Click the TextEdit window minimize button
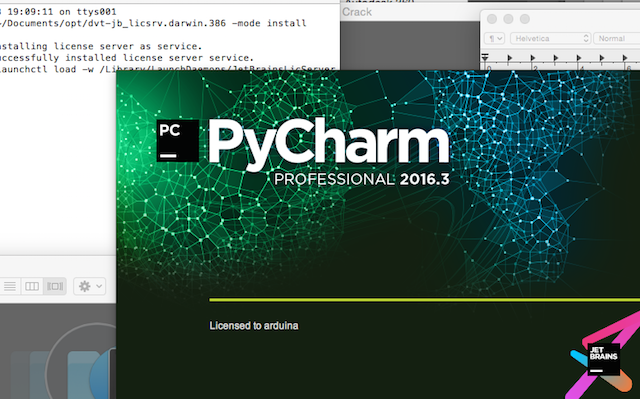 coord(509,19)
